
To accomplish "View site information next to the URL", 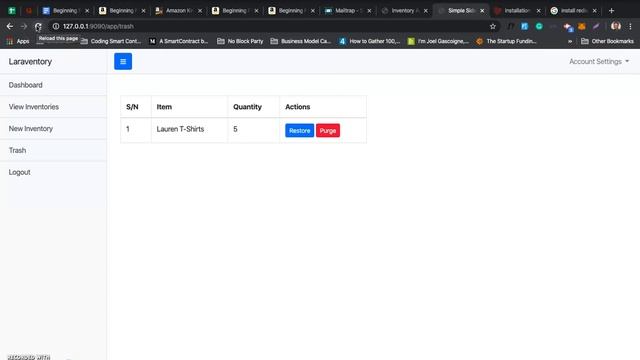I will point(56,26).
